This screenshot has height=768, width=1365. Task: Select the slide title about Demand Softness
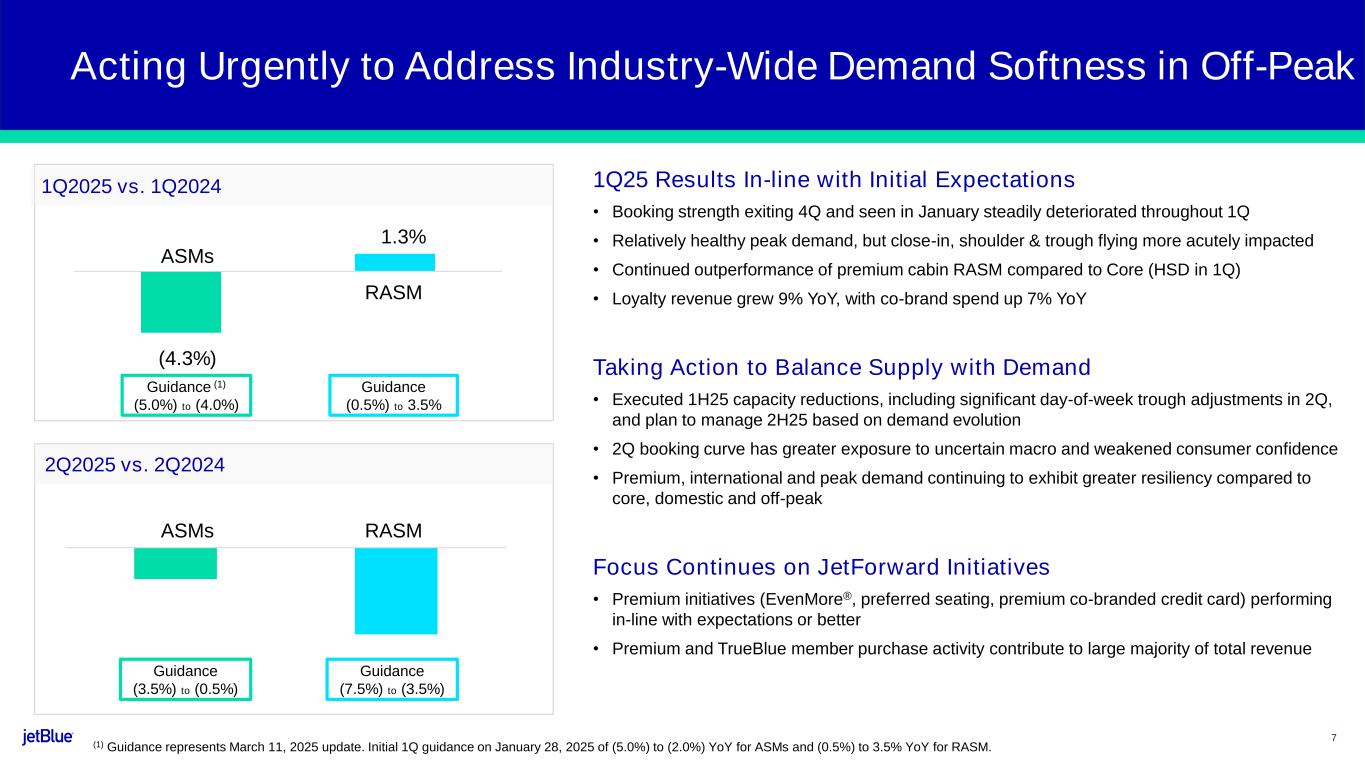(712, 67)
